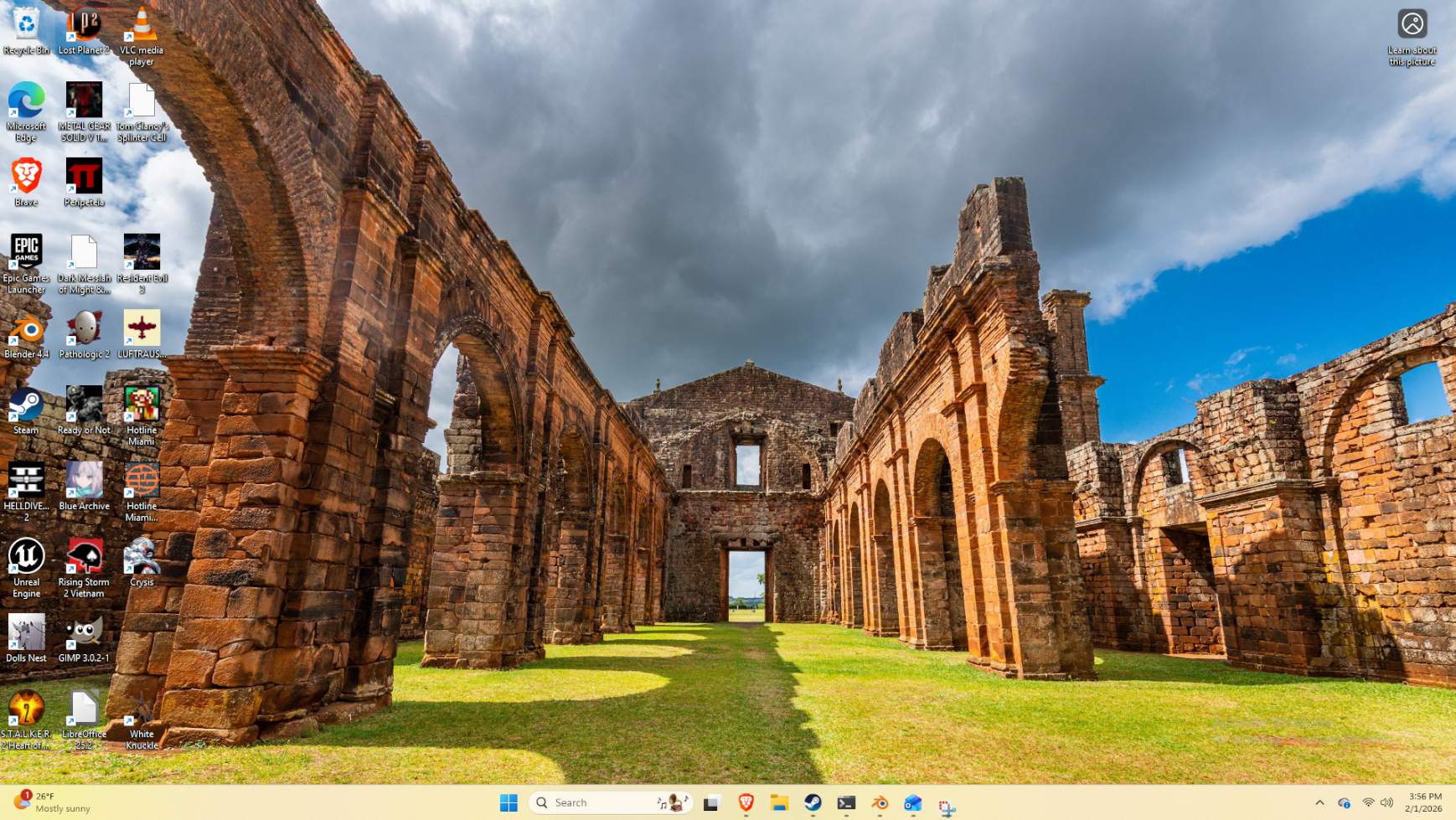Open the Task View button
The image size is (1456, 820).
click(x=711, y=802)
